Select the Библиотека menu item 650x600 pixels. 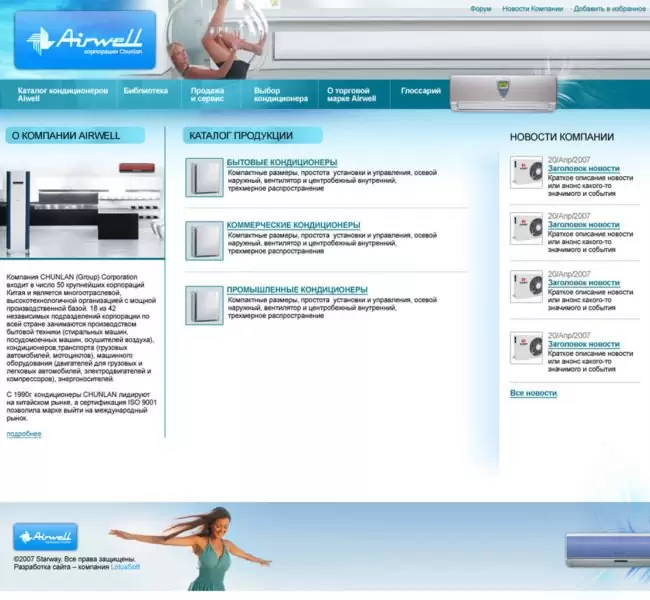tap(146, 91)
